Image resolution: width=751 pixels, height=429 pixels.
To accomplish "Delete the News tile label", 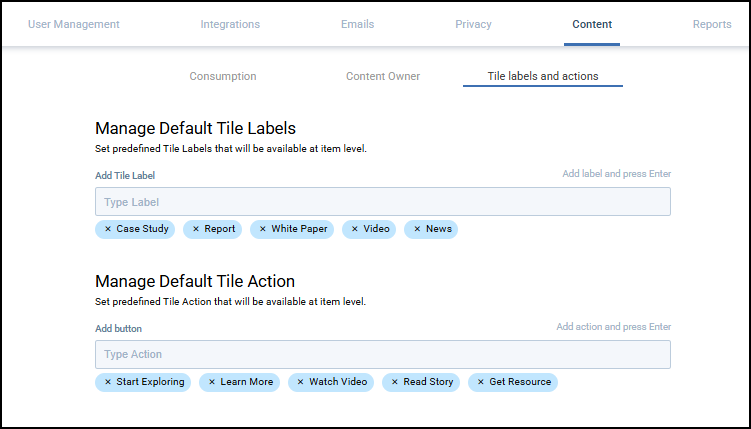I will coord(417,229).
